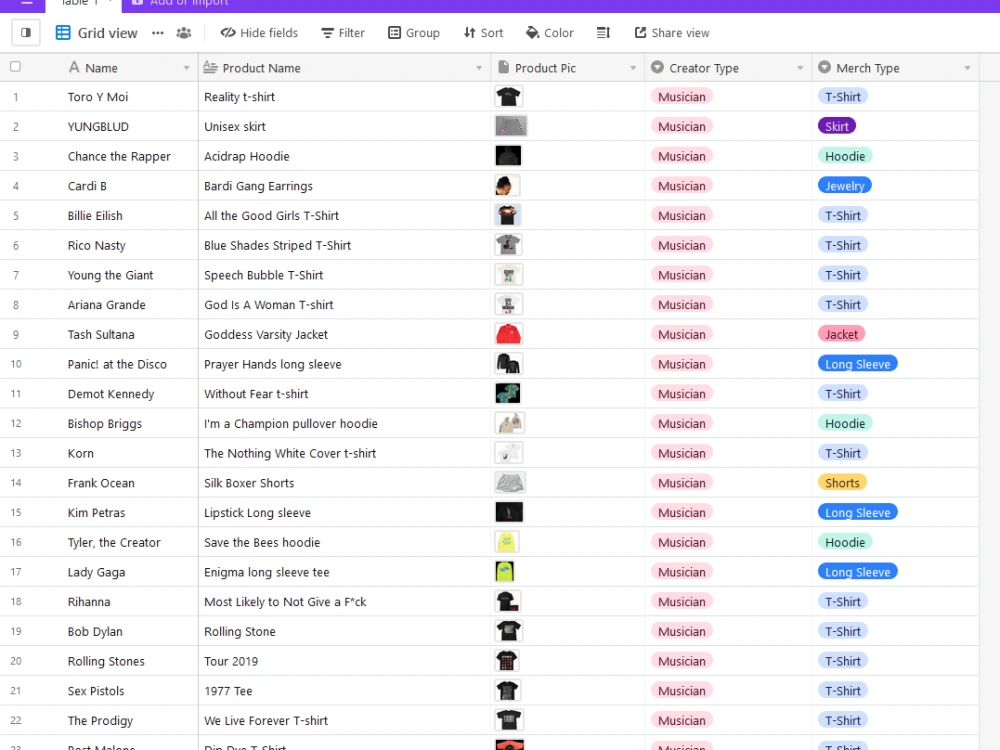Expand the Product Pic column dropdown arrow
The height and width of the screenshot is (750, 1000).
coord(633,68)
